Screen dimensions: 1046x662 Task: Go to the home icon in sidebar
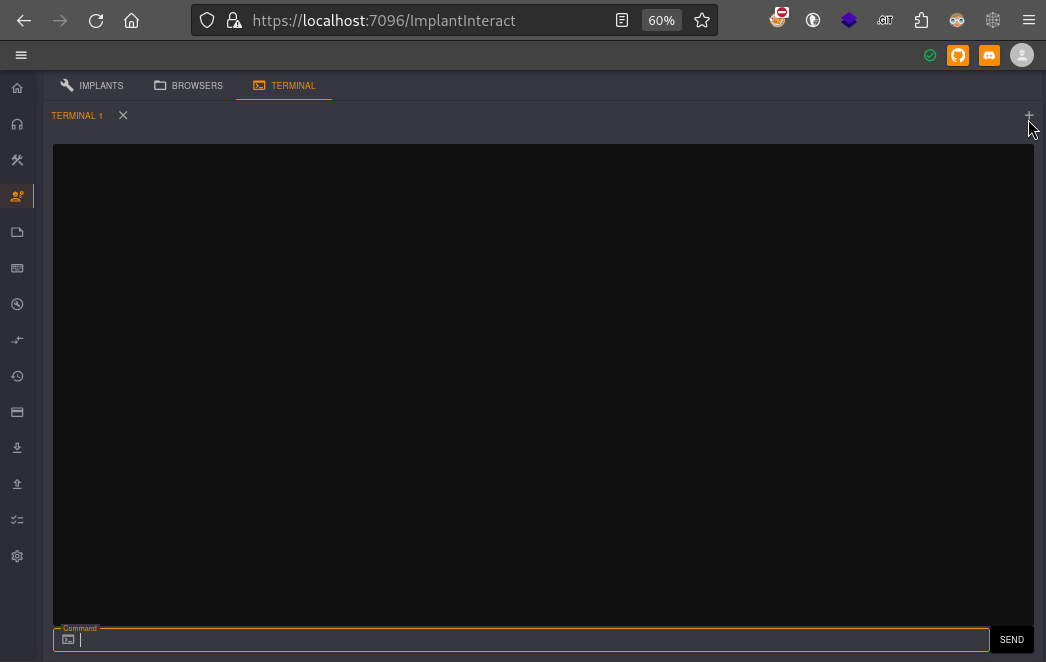pos(17,88)
